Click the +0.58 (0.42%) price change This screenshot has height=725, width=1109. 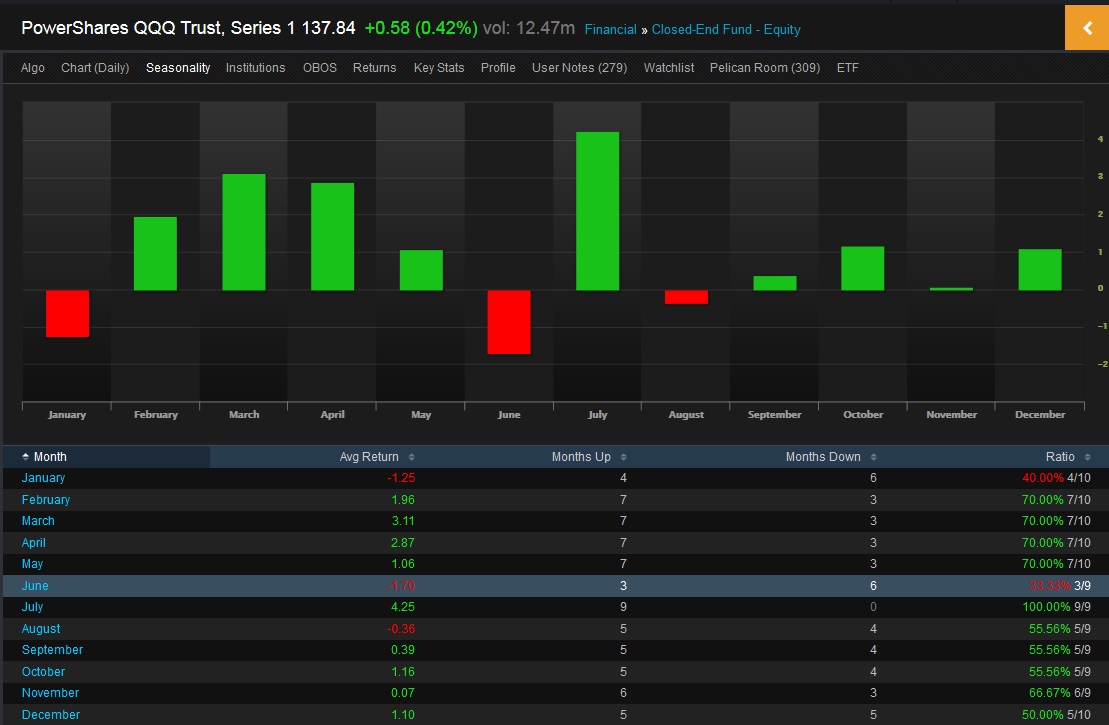[x=421, y=28]
